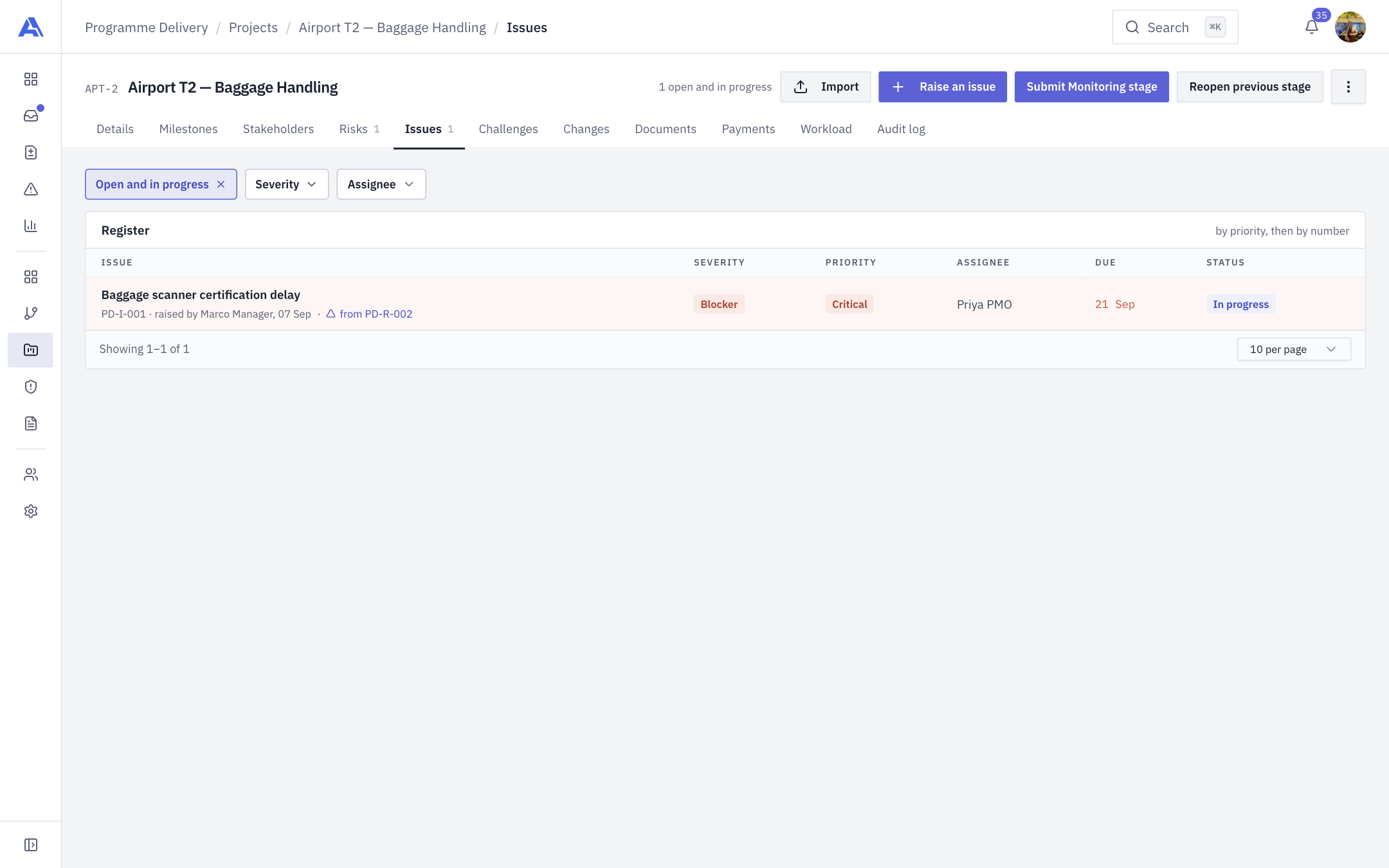1389x868 pixels.
Task: Open the Risks tab
Action: click(359, 129)
